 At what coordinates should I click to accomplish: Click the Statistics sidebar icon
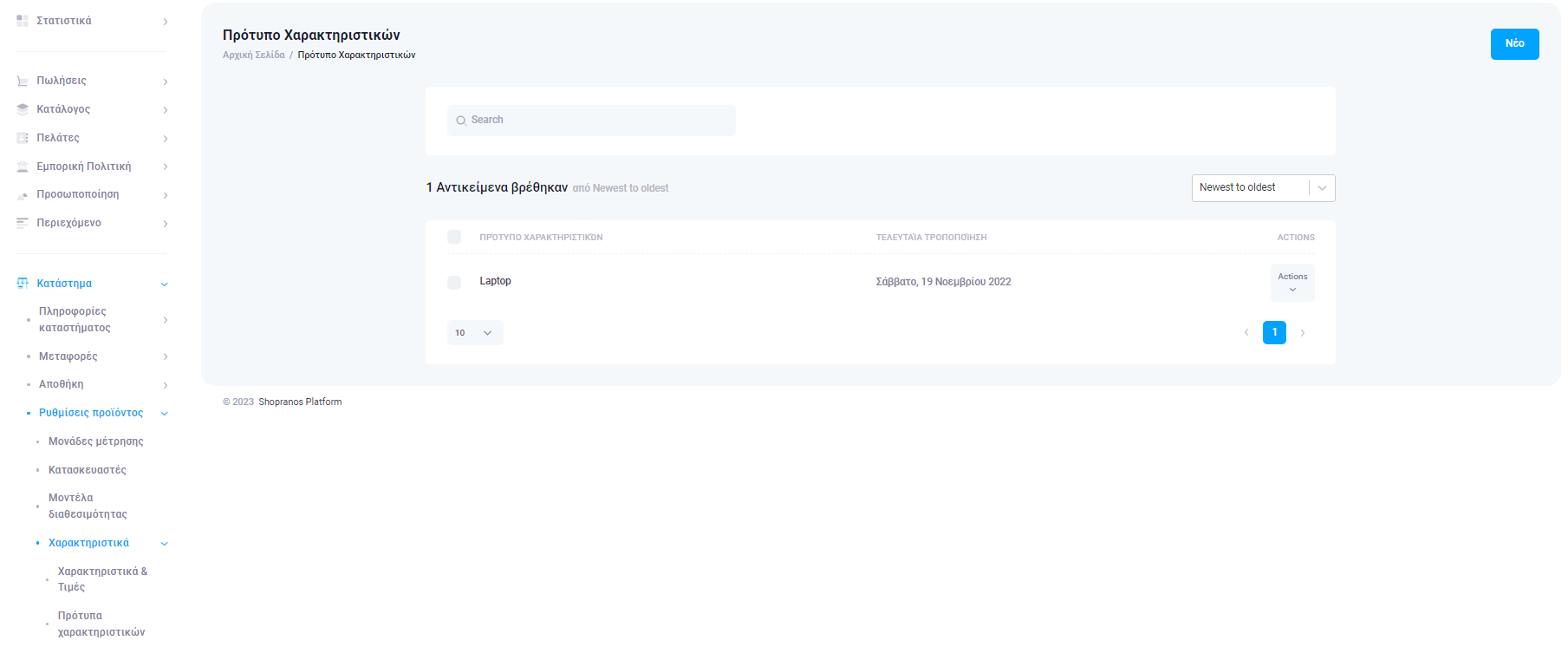point(23,21)
